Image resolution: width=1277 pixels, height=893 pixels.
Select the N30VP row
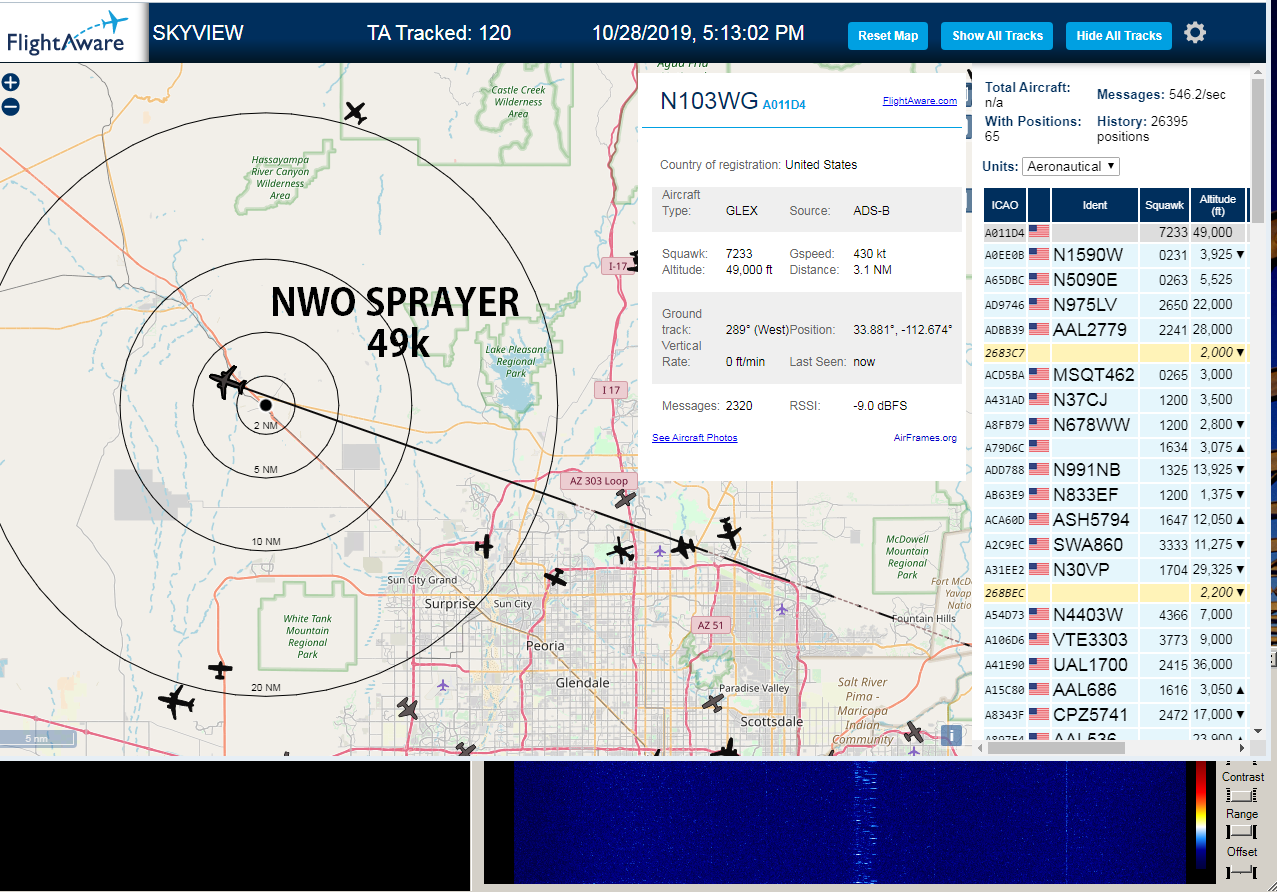(x=1115, y=570)
